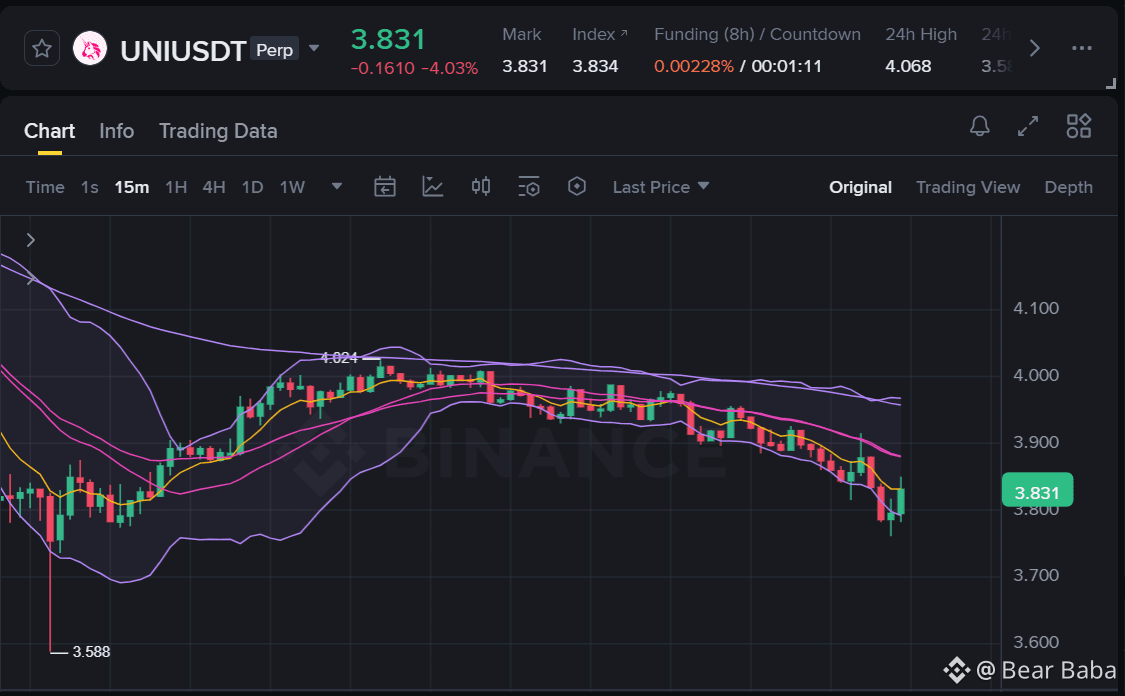Screen dimensions: 1125x696
Task: Expand chart to fullscreen
Action: (1028, 126)
